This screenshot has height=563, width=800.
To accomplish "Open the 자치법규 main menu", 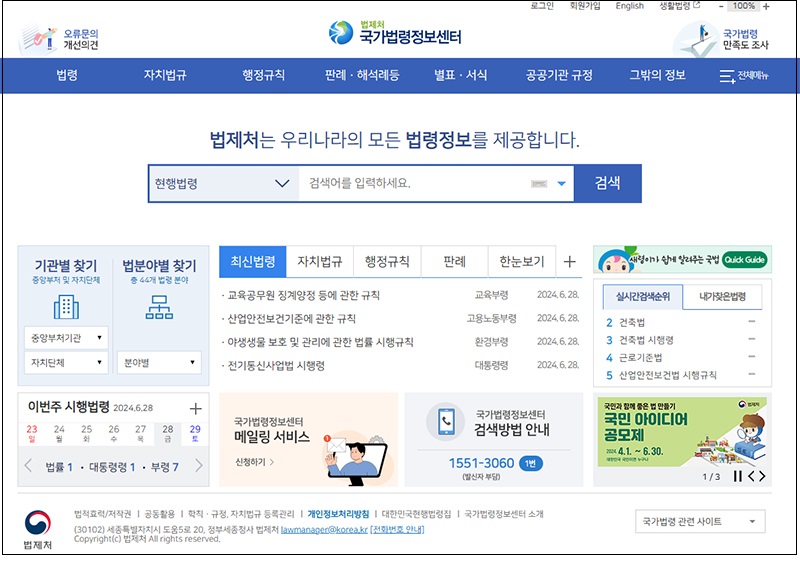I will (x=165, y=76).
